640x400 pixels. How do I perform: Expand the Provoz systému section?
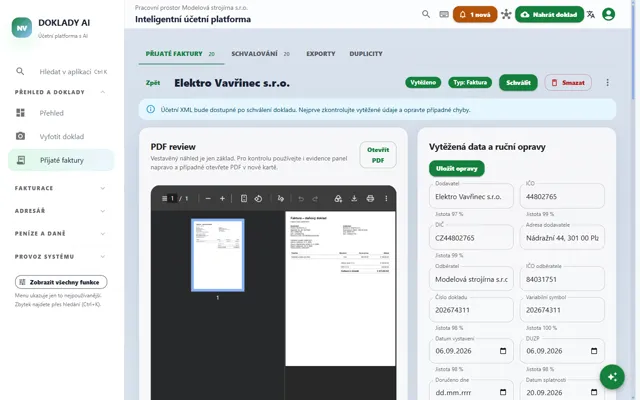[x=60, y=256]
